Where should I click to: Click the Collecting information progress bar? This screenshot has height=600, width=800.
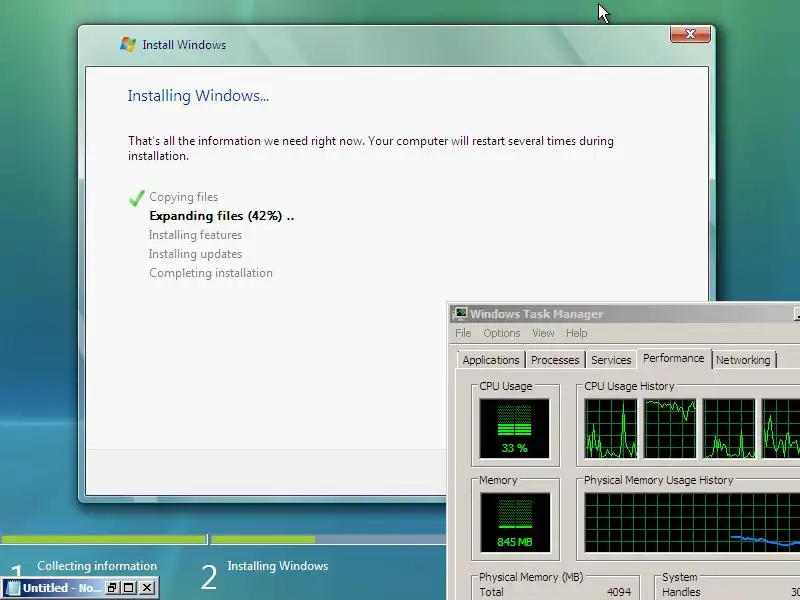104,539
